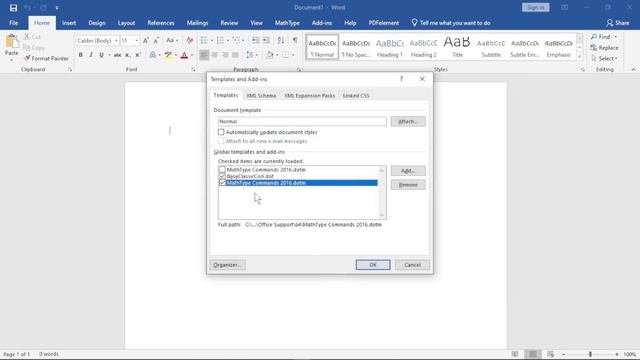
Task: Expand font color dropdown arrow
Action: [x=192, y=55]
